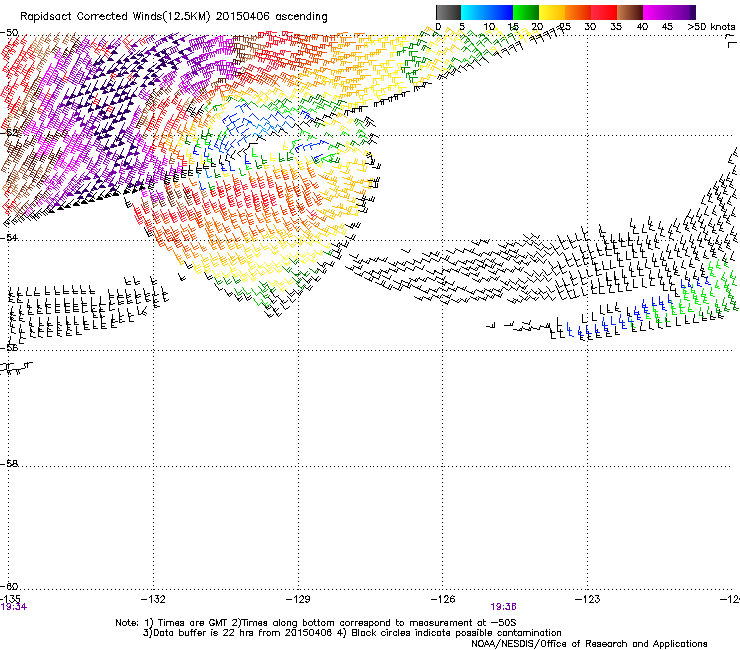Viewport: 740px width, 650px height.
Task: Click the cyan-blue 5-15 knots legend segment
Action: [x=487, y=12]
